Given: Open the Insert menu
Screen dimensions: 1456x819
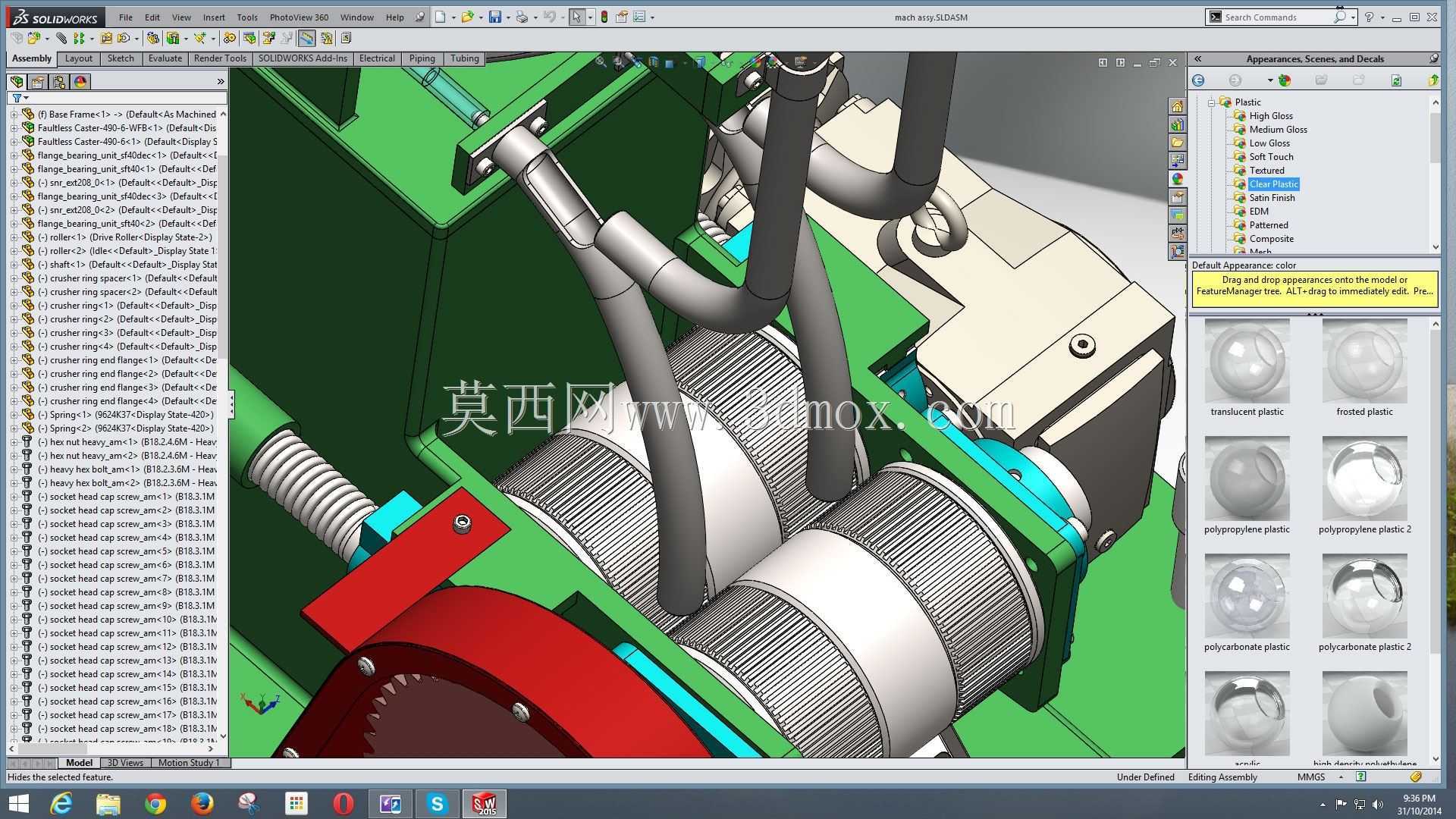Looking at the screenshot, I should point(214,17).
